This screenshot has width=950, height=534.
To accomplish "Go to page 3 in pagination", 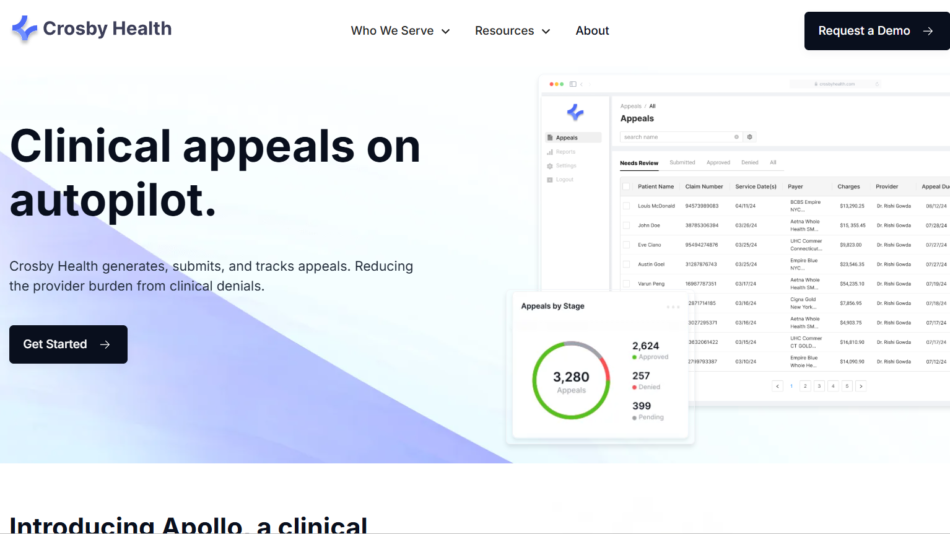I will tap(819, 386).
